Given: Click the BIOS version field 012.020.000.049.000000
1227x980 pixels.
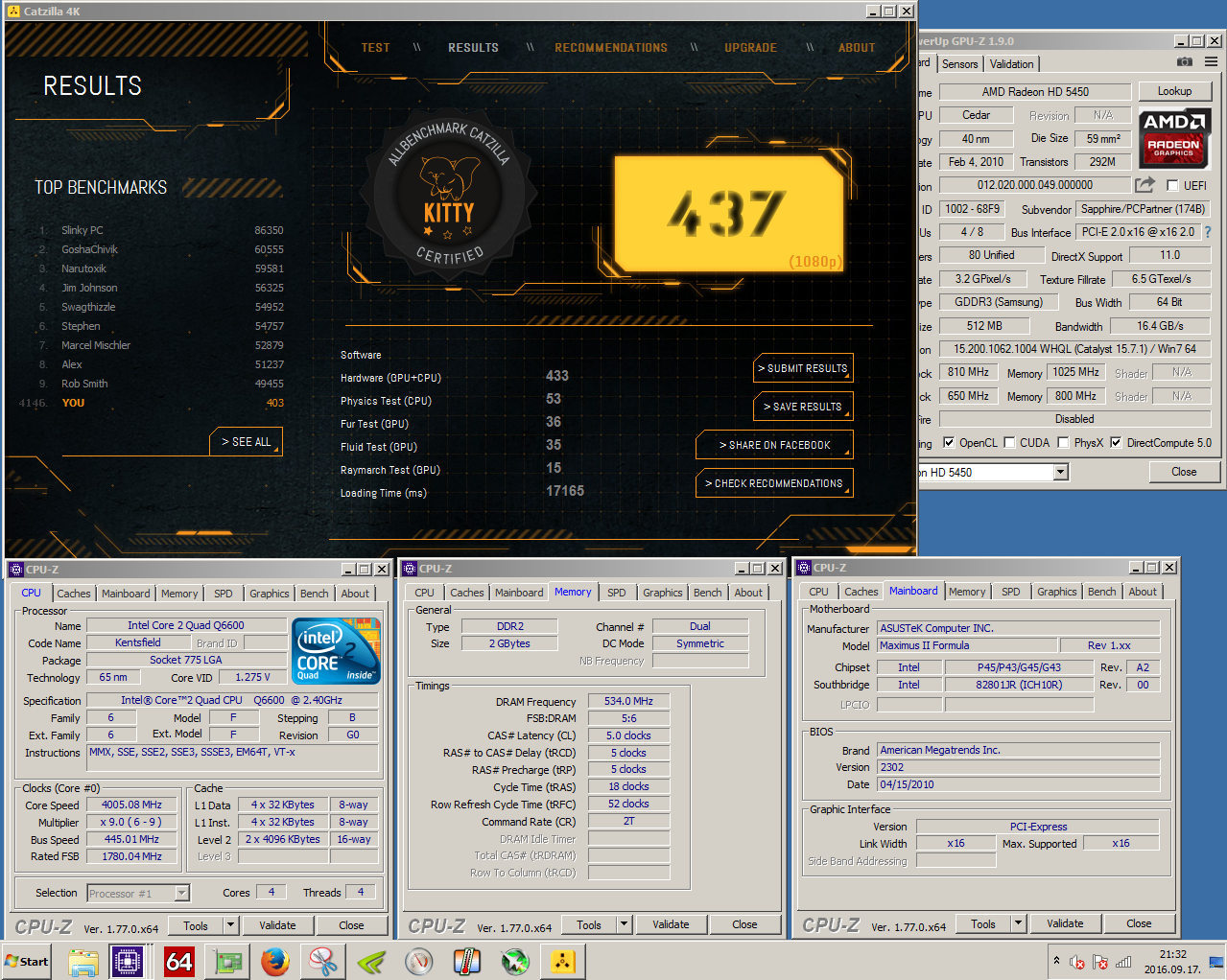Looking at the screenshot, I should 1035,185.
